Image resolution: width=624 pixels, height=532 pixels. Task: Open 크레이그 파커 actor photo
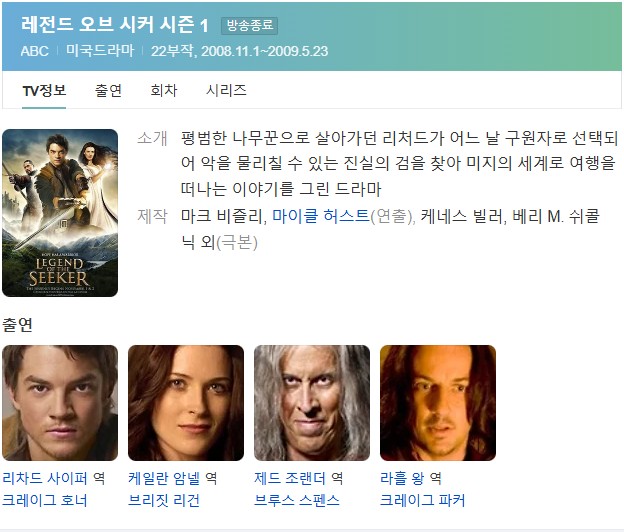438,403
